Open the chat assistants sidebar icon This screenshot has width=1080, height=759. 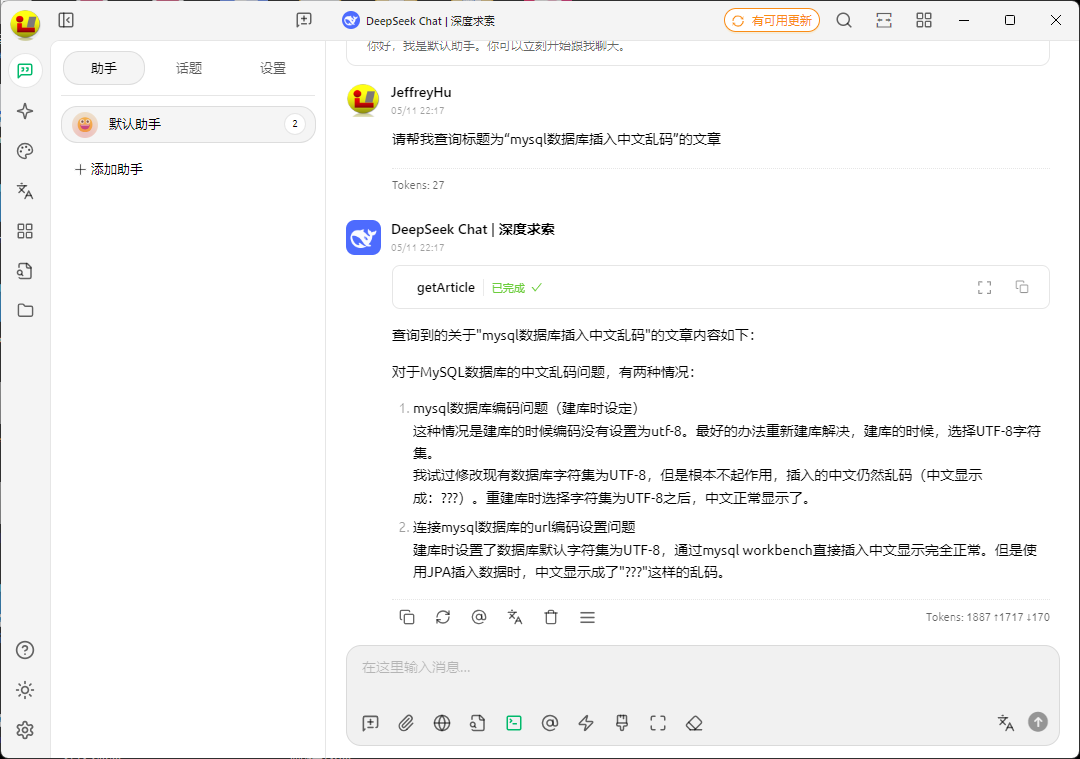click(x=25, y=71)
